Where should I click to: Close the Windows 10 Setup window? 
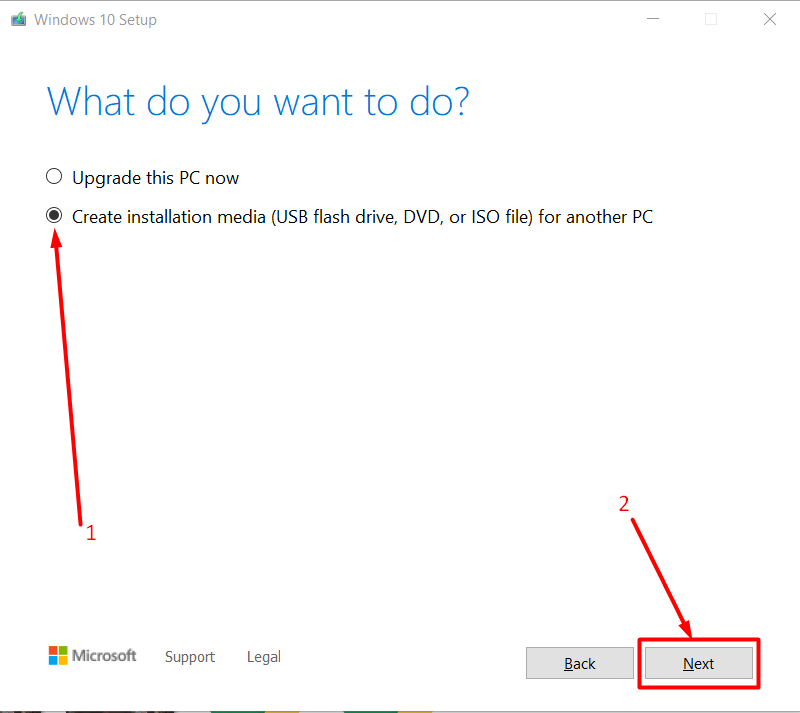point(770,19)
